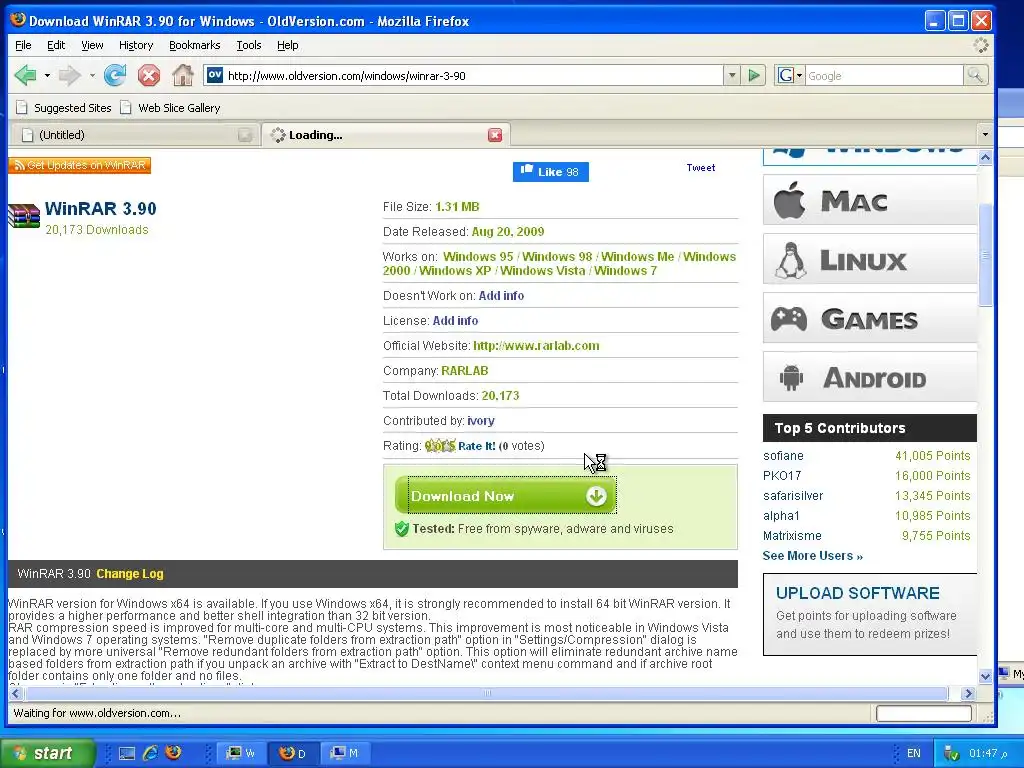Image resolution: width=1024 pixels, height=768 pixels.
Task: Click the horizontal scrollbar left arrow
Action: point(16,694)
